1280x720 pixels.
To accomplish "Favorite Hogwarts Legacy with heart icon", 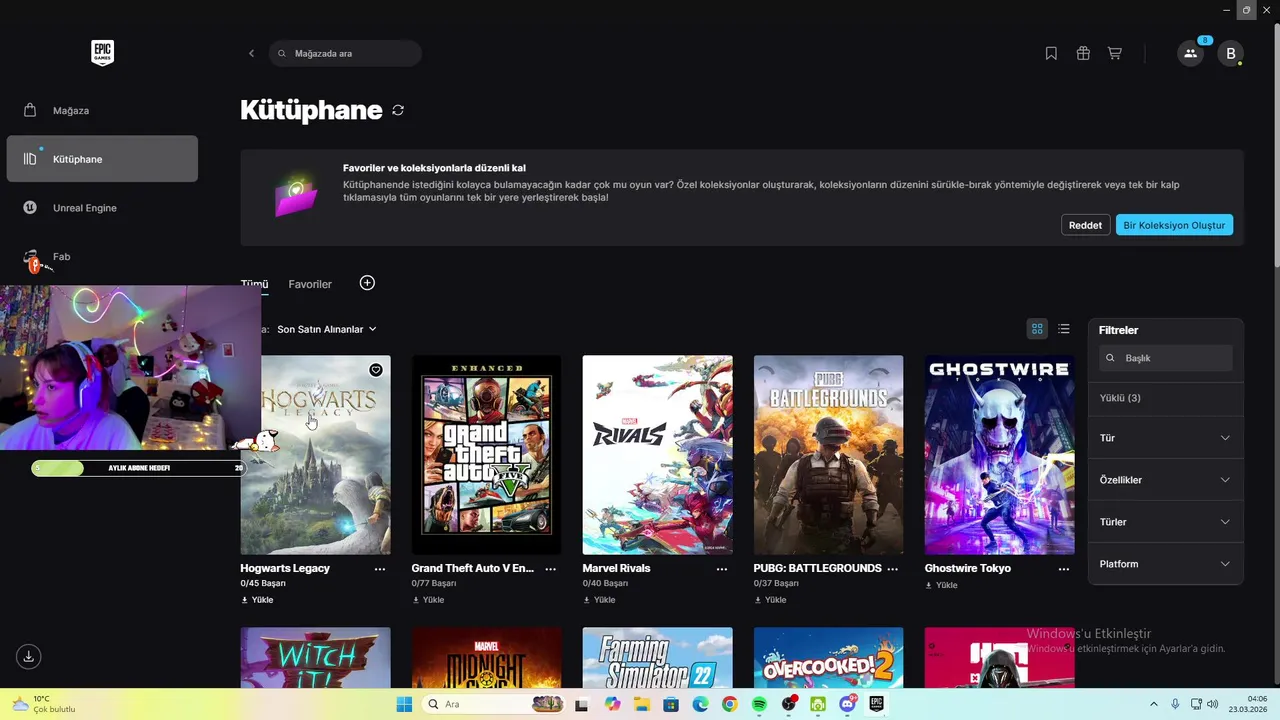I will pos(376,370).
